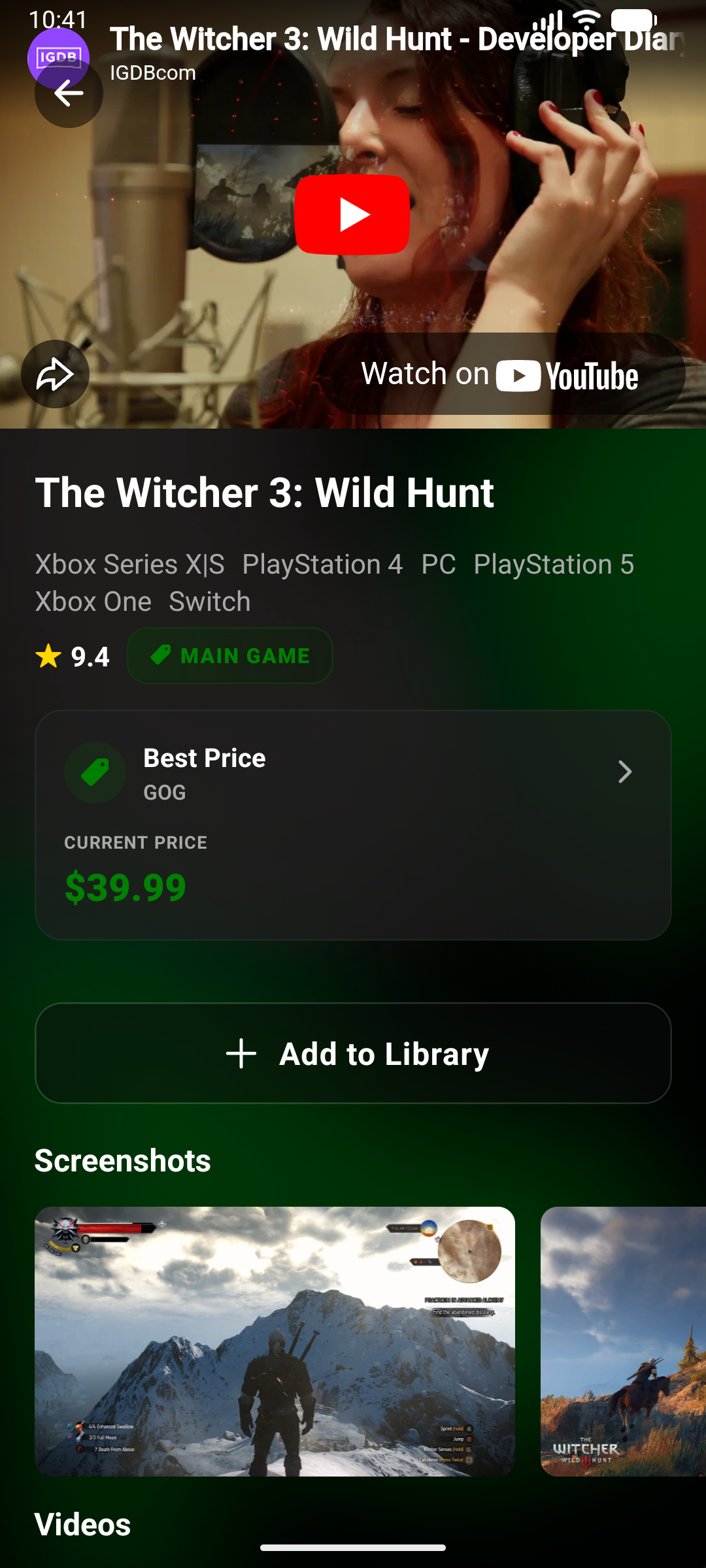Image resolution: width=706 pixels, height=1568 pixels.
Task: Expand Best Price chevron arrow
Action: coord(625,772)
